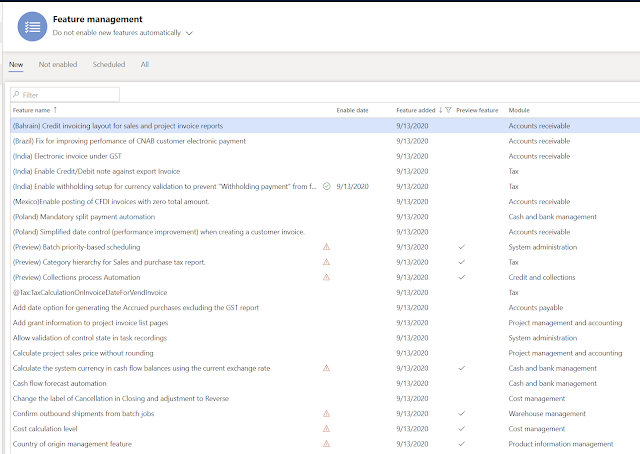The height and width of the screenshot is (454, 640).
Task: Click the warning icon beside Cost calculation level
Action: 327,429
